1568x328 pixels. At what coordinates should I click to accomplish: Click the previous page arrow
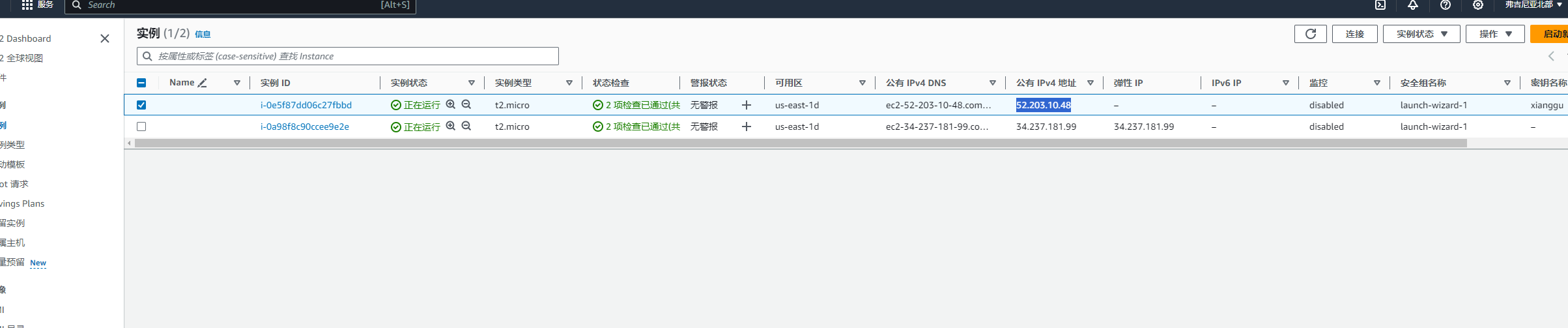pos(1551,56)
